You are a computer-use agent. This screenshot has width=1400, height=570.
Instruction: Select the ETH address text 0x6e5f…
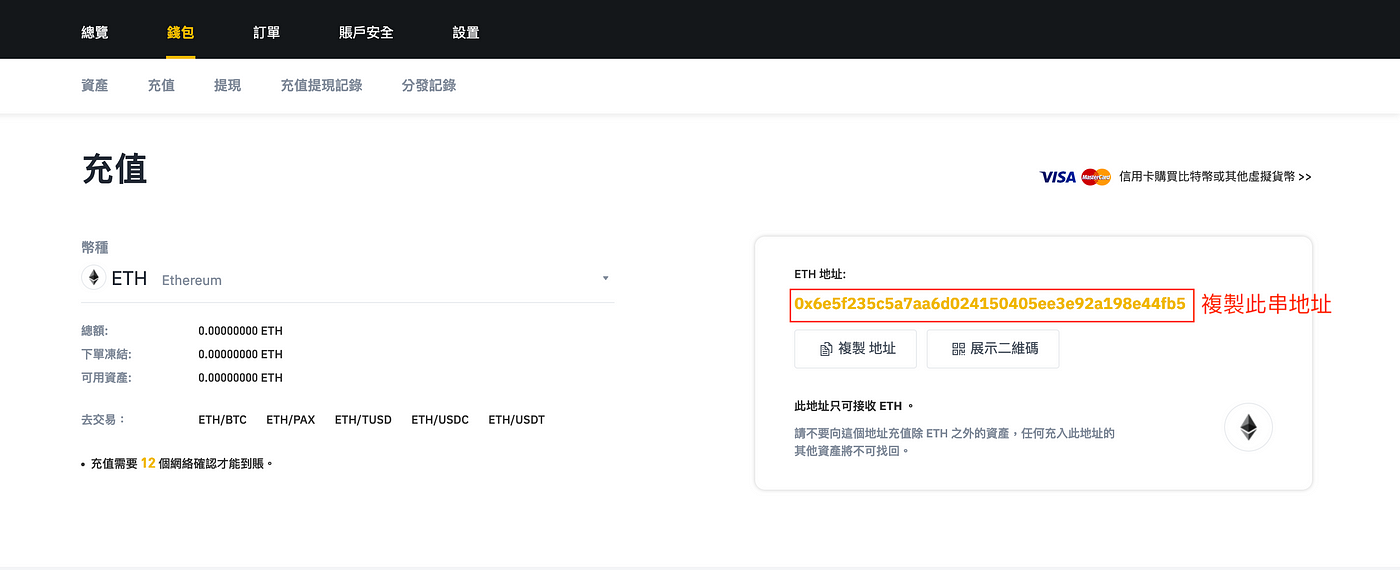coord(990,304)
